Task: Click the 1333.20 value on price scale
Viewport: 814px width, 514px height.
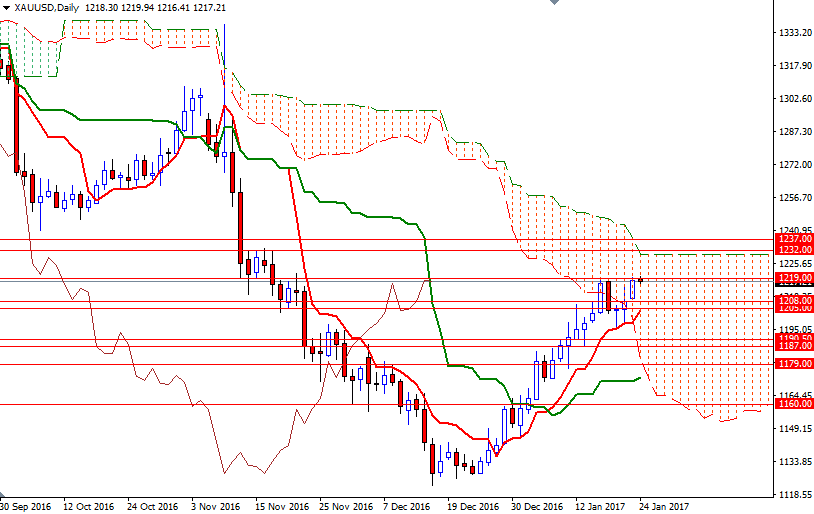Action: [x=793, y=32]
